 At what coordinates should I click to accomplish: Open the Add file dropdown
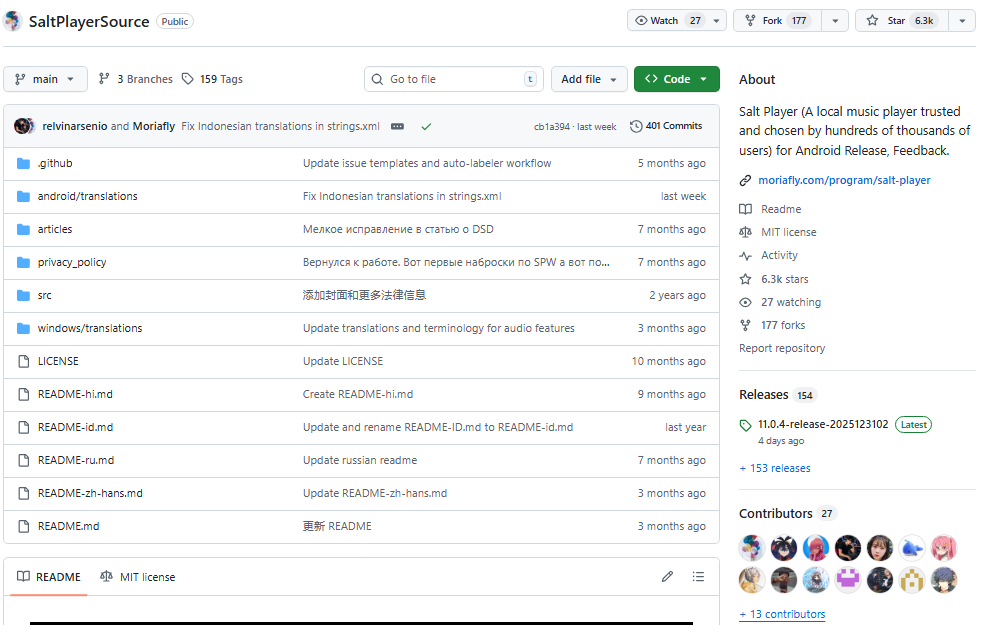589,79
